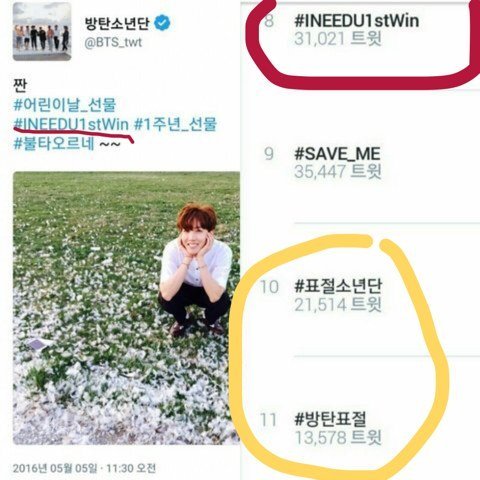Open the #어린이날_선물 hashtag

[65, 105]
